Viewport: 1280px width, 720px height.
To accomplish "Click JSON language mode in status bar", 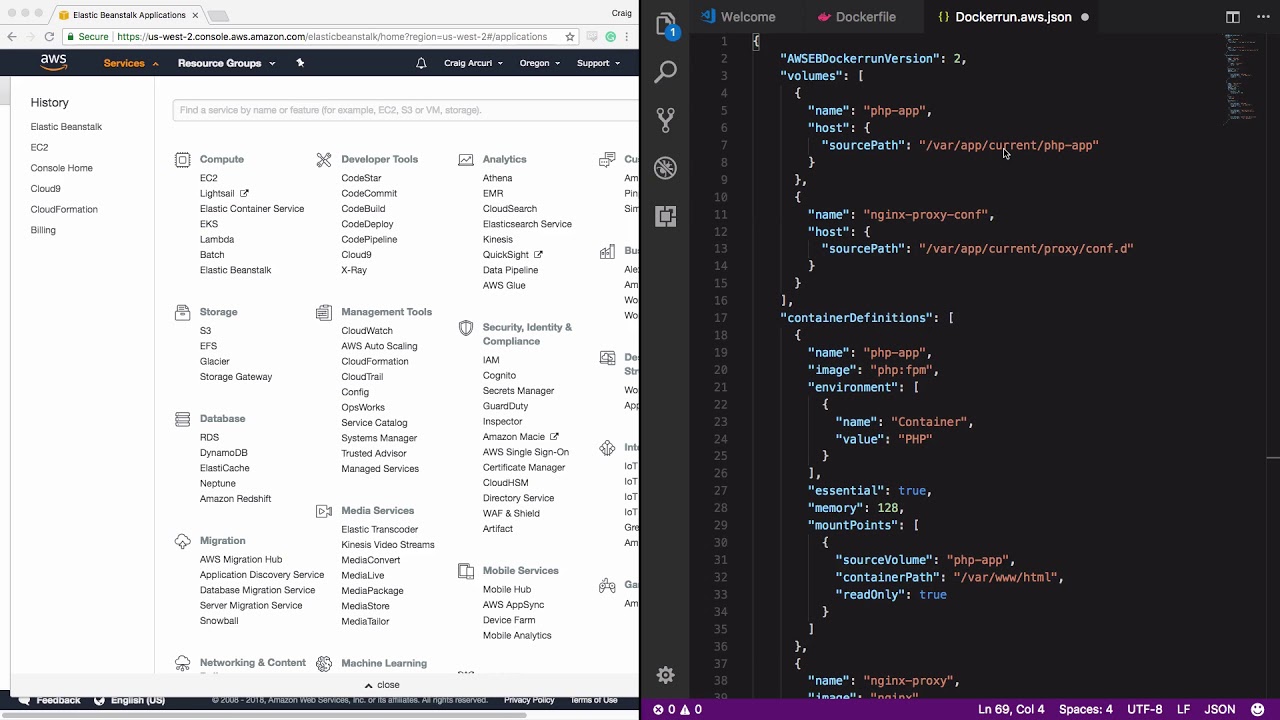I will (1219, 709).
